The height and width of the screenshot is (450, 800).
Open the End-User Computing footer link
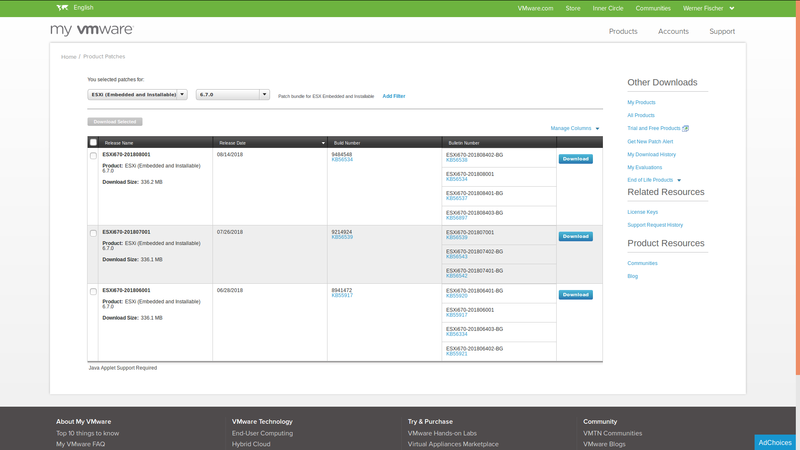click(x=262, y=433)
